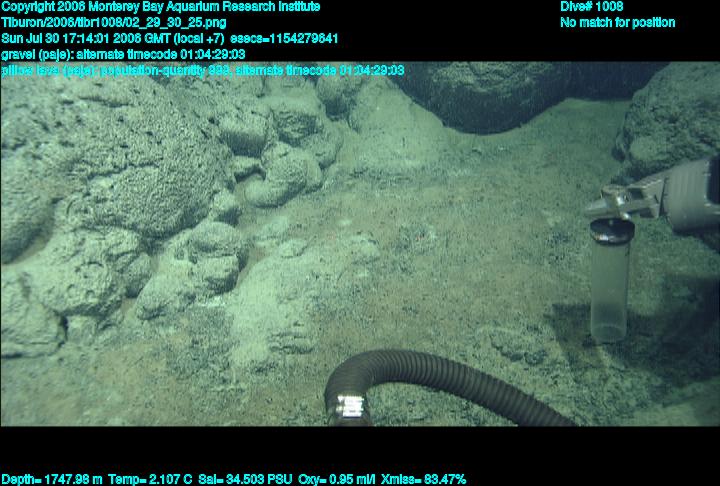This screenshot has width=720, height=486.
Task: Click the timestamp Sun Jul 30 17:14:01 2006 GMT
Action: coord(86,39)
